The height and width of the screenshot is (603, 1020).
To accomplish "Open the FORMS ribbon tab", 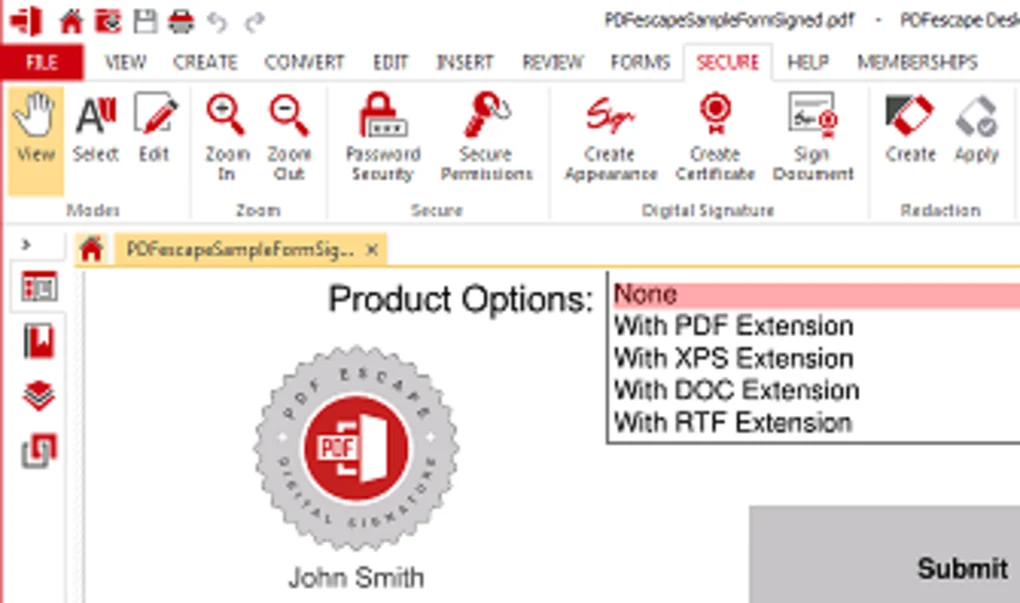I will pyautogui.click(x=640, y=62).
